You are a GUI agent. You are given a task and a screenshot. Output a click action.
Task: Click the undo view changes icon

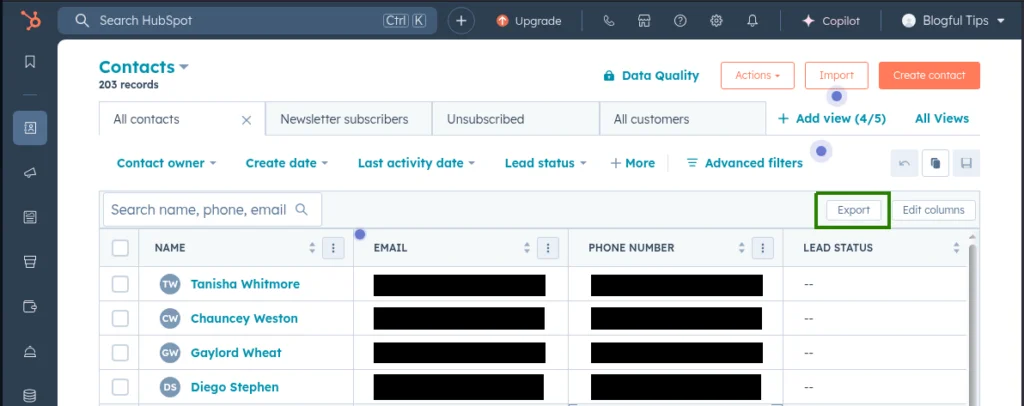(x=904, y=163)
